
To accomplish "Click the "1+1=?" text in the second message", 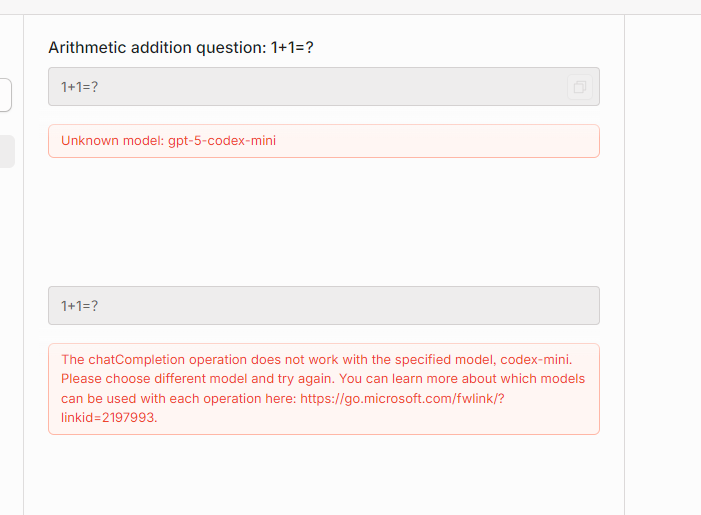I will click(x=79, y=305).
